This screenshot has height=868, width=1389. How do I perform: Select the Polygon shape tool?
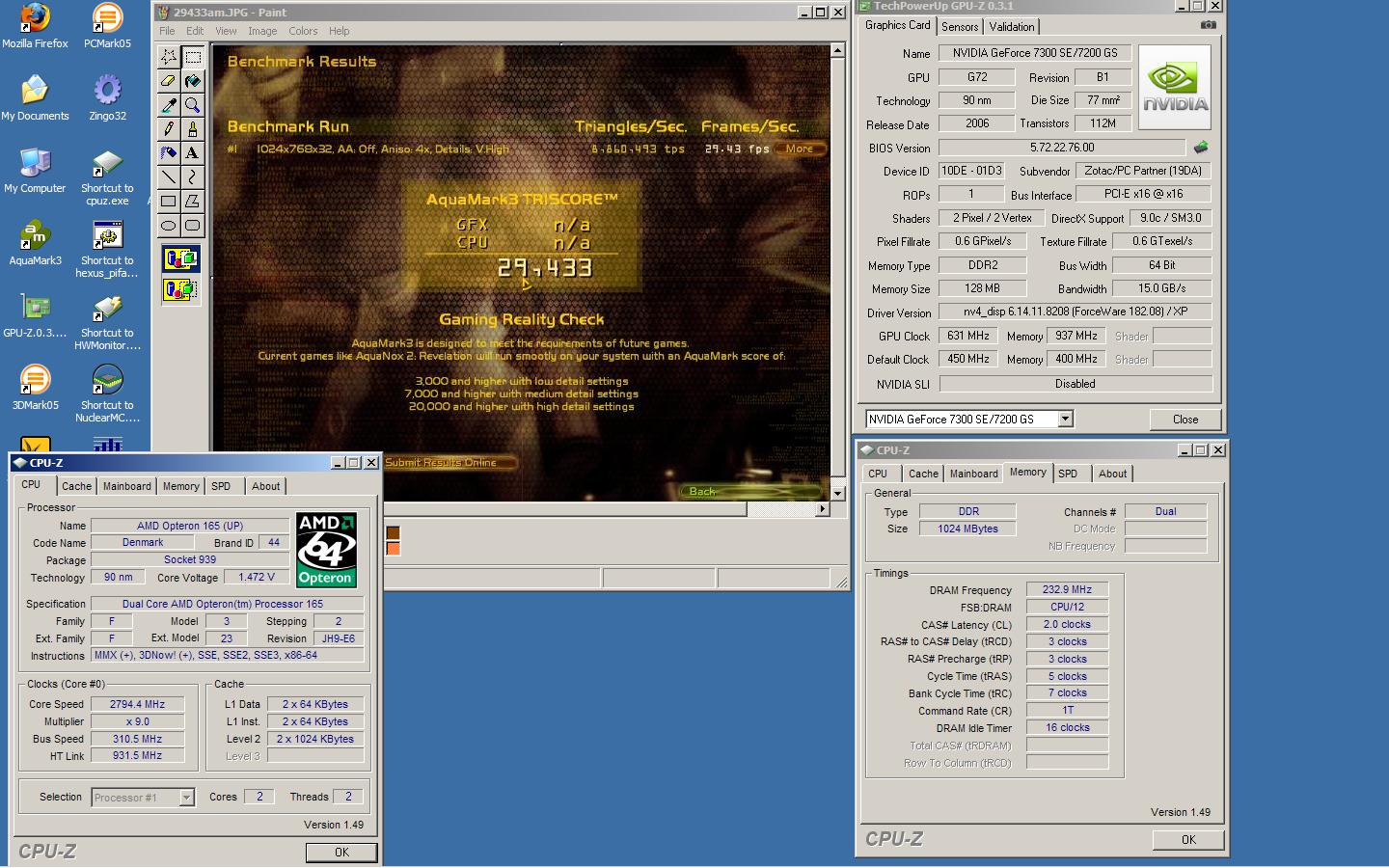193,202
